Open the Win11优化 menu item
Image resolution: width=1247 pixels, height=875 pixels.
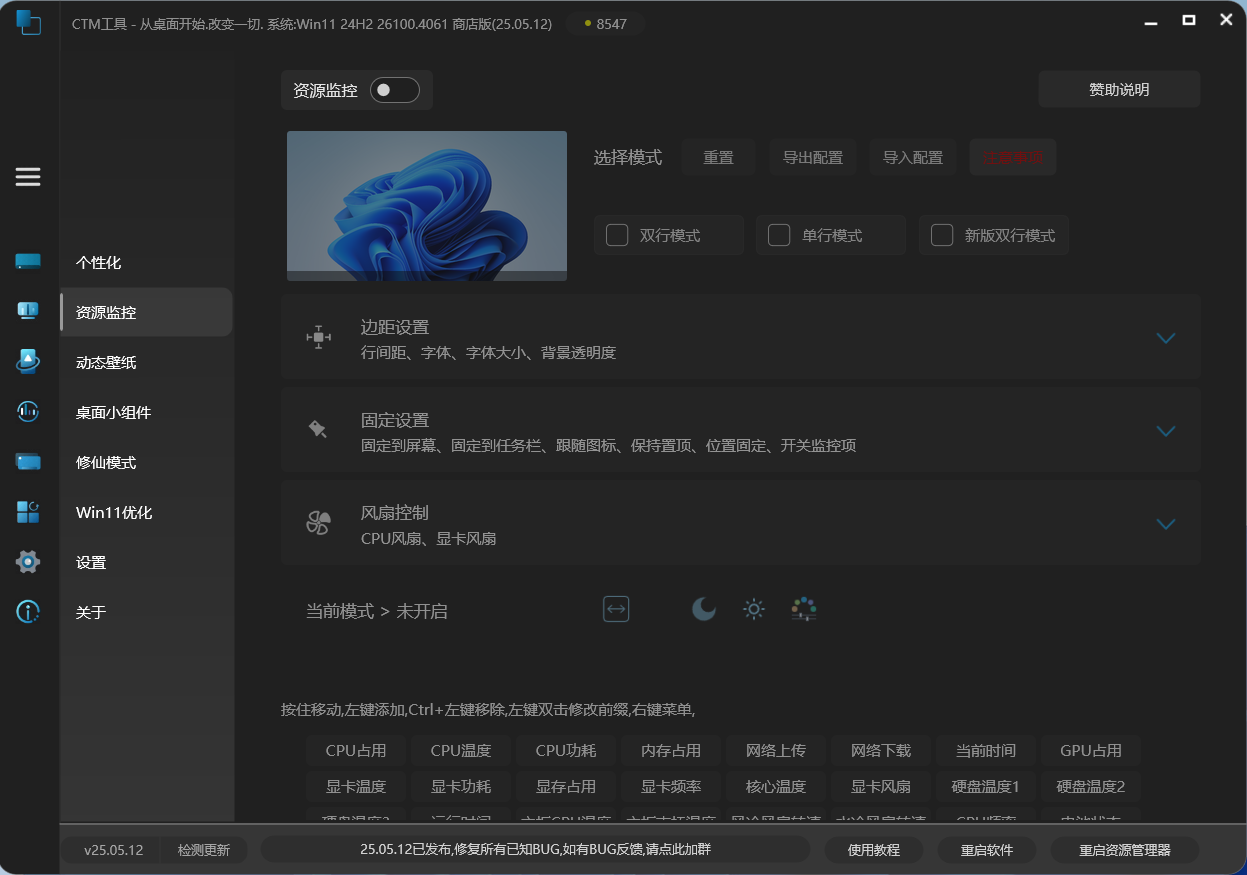pyautogui.click(x=146, y=512)
